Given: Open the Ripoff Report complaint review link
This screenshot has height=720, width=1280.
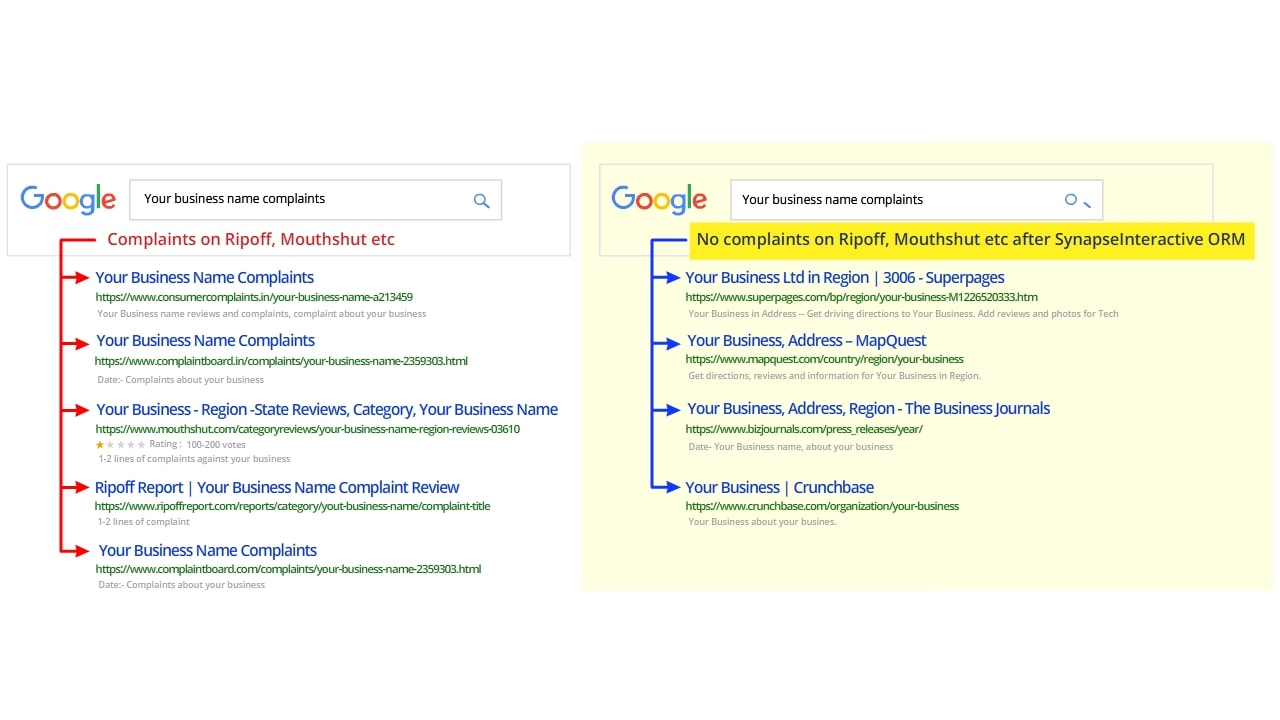Looking at the screenshot, I should pos(277,488).
